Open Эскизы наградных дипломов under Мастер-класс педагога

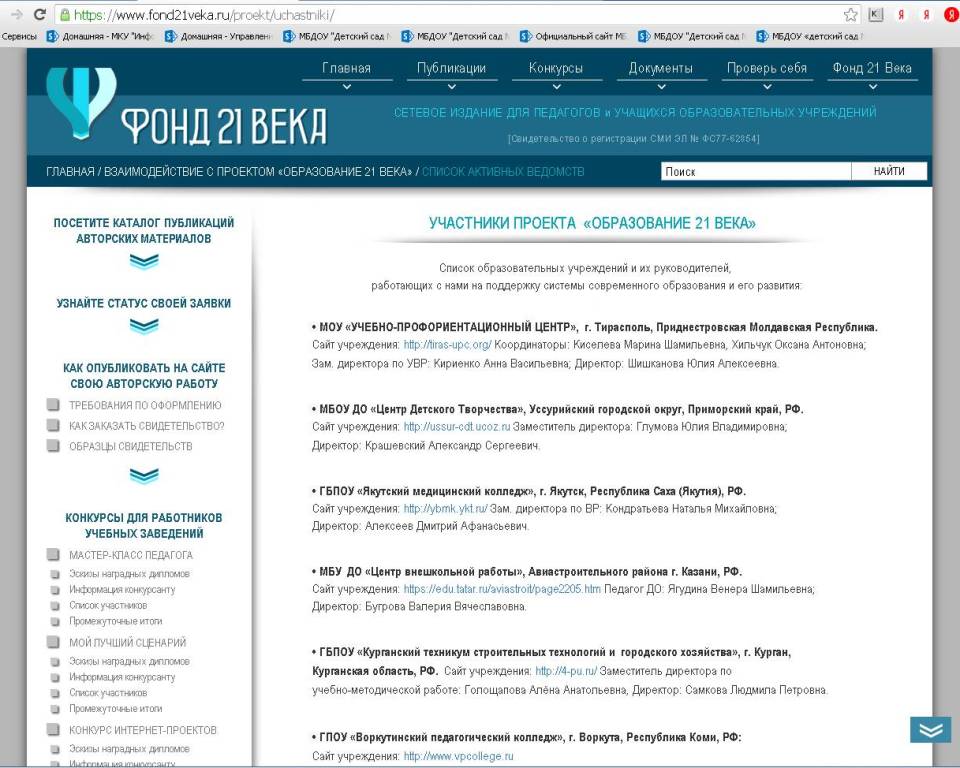[129, 574]
